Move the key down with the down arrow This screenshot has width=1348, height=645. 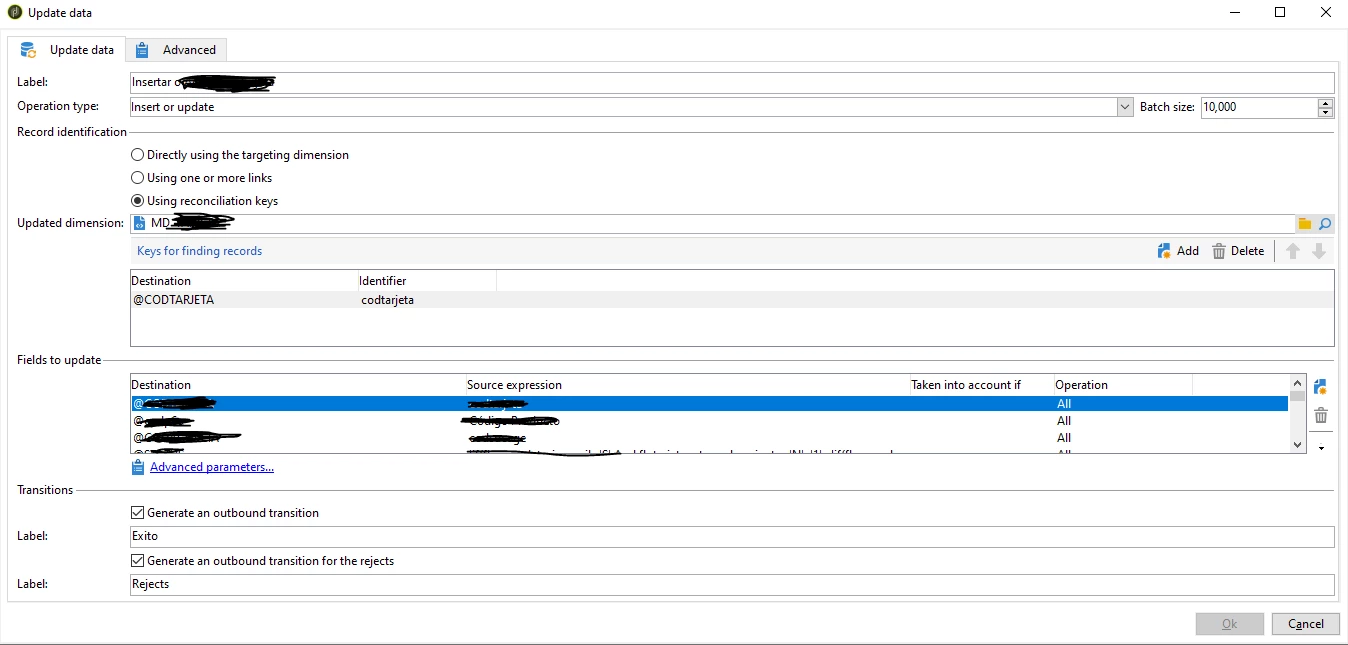[1319, 251]
